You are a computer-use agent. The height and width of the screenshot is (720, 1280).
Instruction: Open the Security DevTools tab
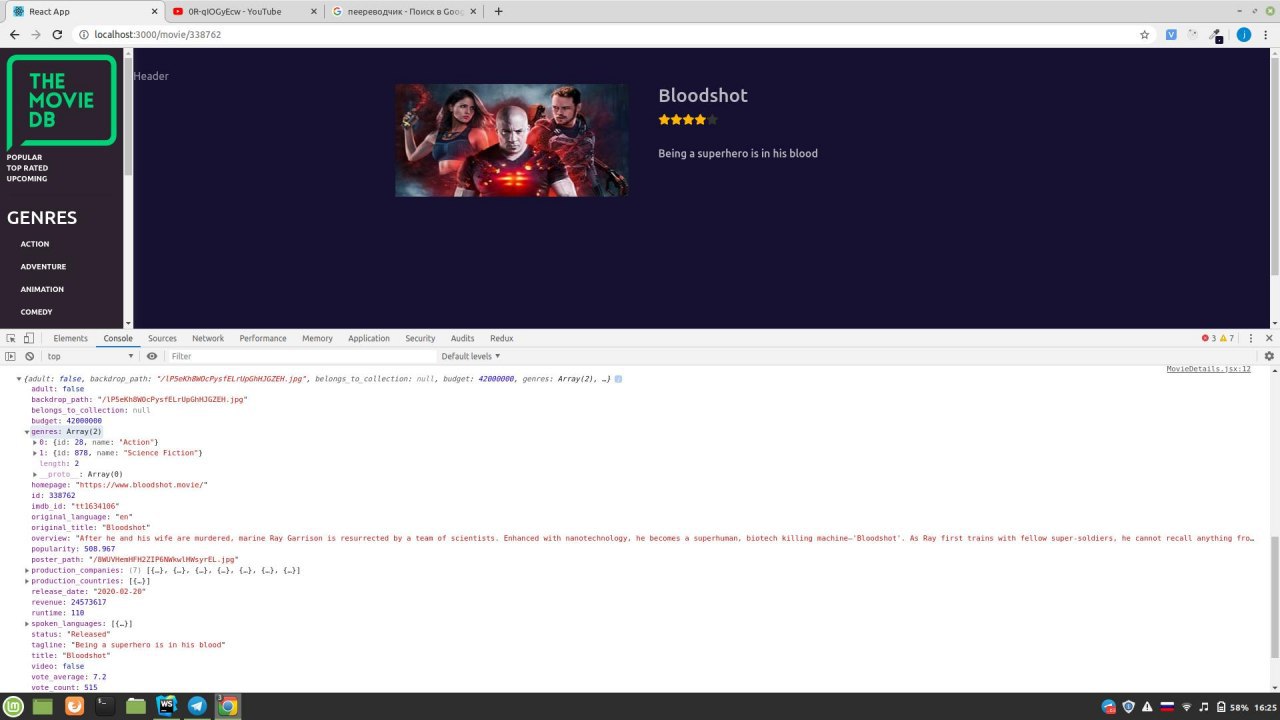click(x=420, y=338)
